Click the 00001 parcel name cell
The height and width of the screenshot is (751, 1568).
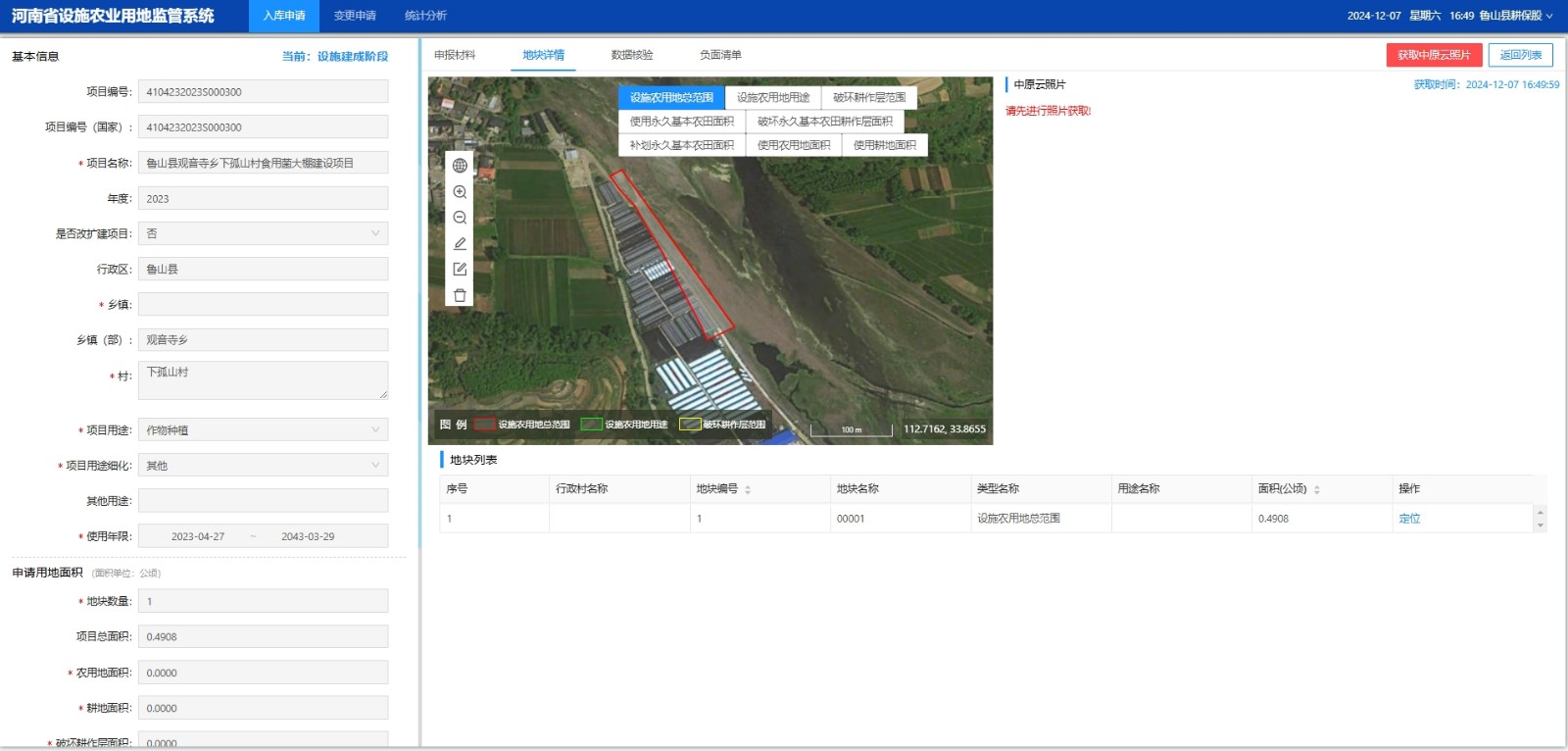(x=901, y=519)
